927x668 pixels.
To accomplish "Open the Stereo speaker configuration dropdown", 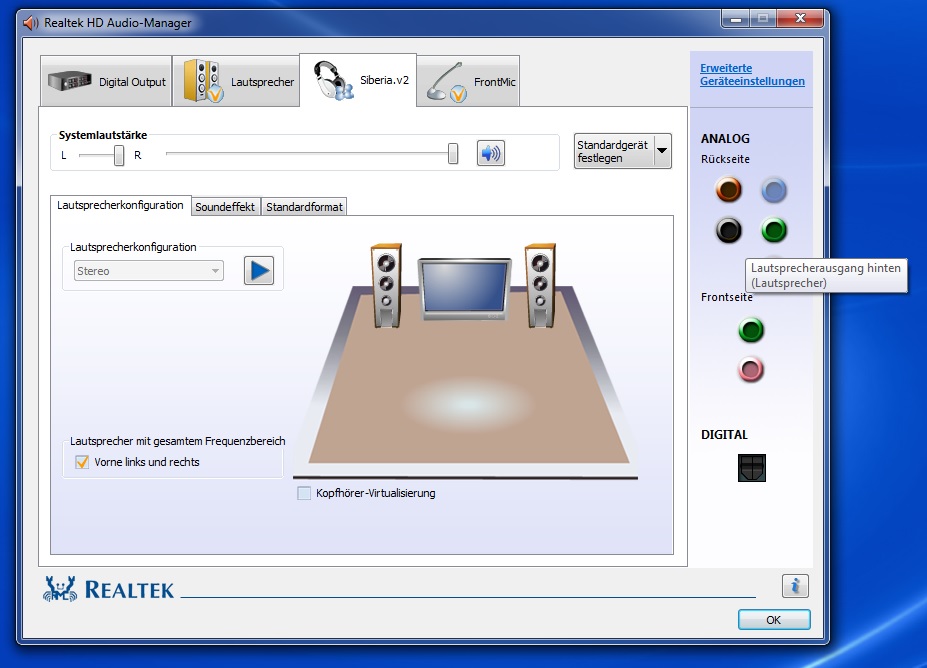I will coord(148,271).
